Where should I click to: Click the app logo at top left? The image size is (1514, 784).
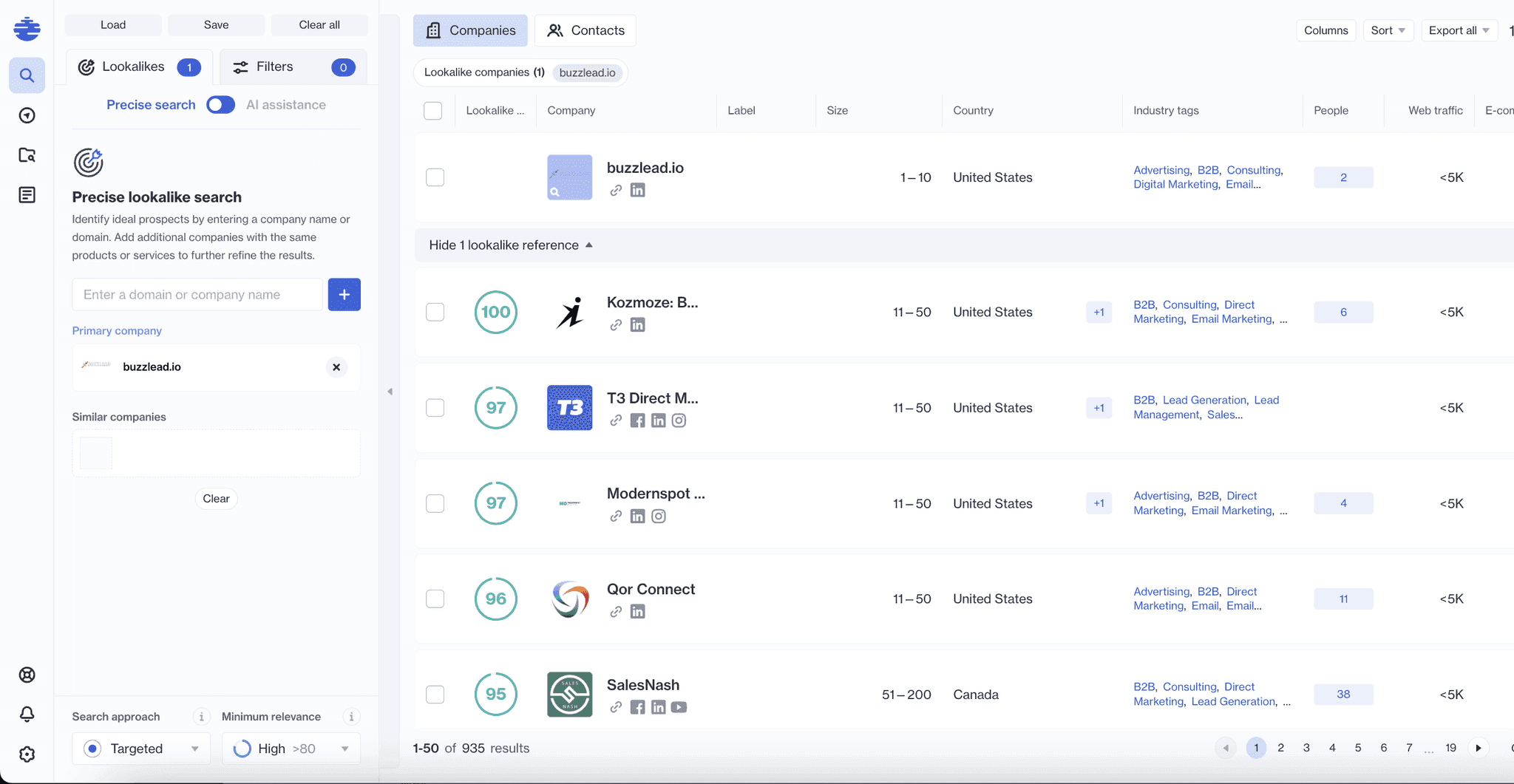27,29
